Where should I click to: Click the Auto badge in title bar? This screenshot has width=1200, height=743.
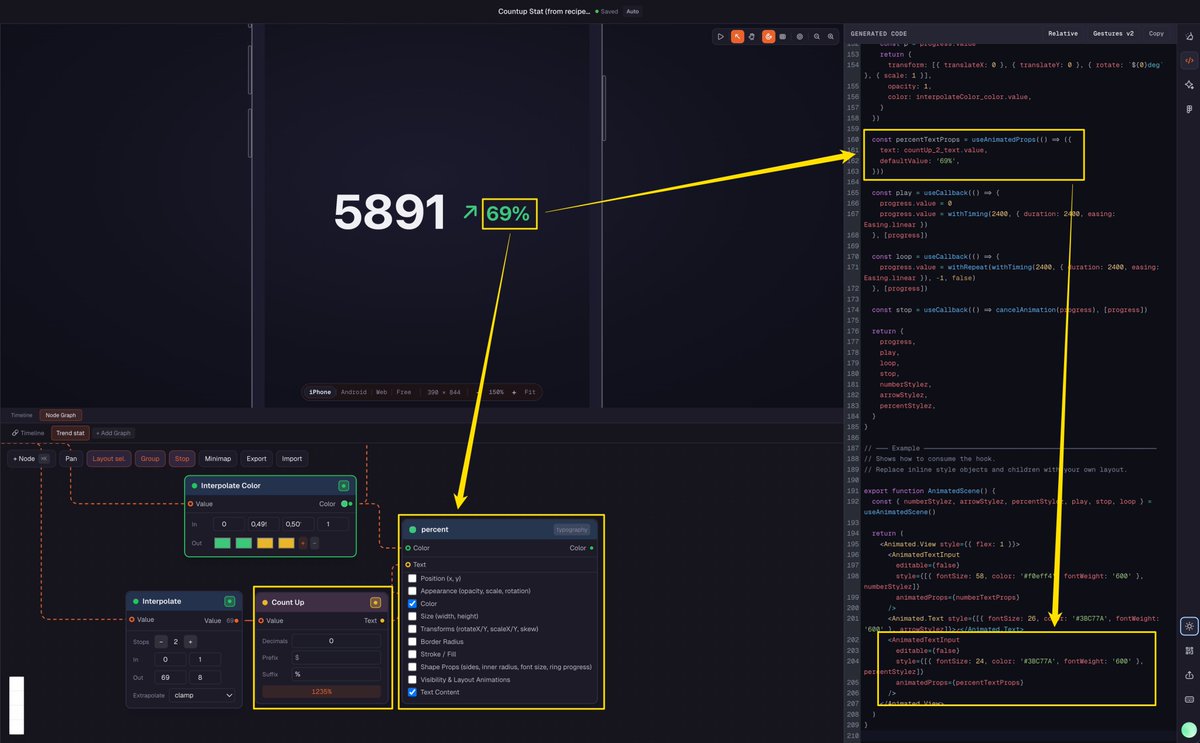click(633, 11)
